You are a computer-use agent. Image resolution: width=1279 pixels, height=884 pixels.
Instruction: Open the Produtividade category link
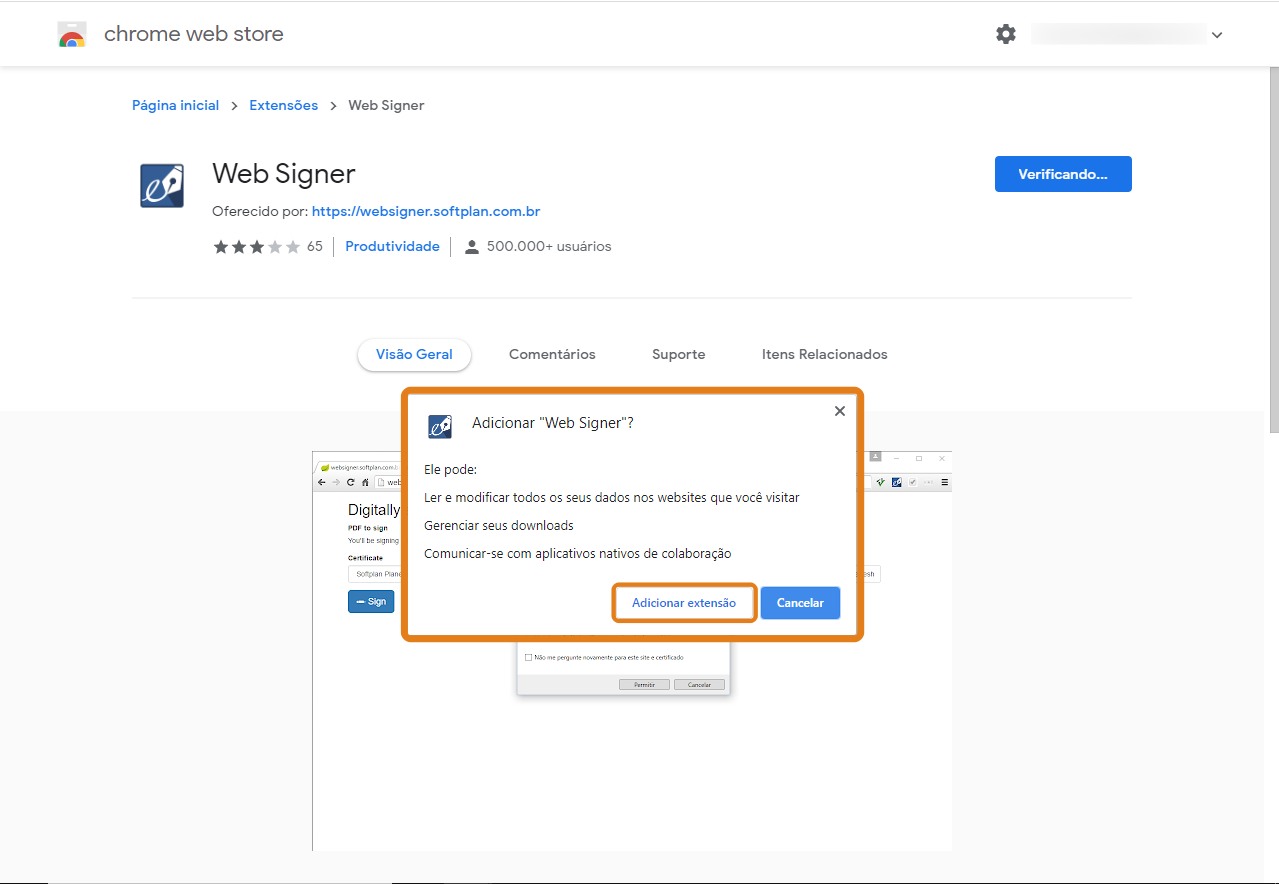point(392,246)
